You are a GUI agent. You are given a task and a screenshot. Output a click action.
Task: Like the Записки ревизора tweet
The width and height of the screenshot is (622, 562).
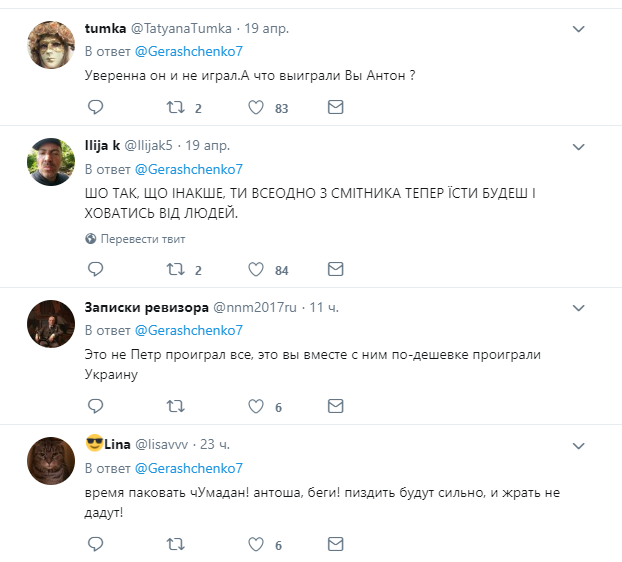tap(255, 407)
